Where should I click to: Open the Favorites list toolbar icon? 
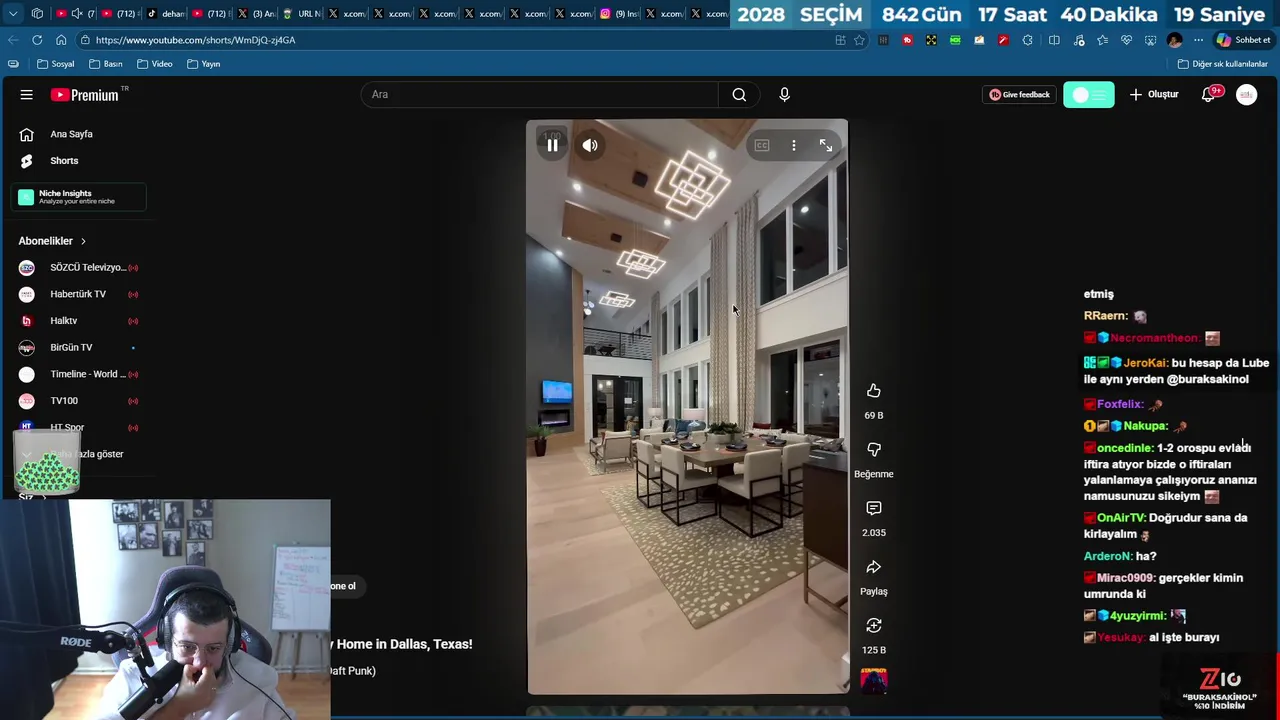1102,40
